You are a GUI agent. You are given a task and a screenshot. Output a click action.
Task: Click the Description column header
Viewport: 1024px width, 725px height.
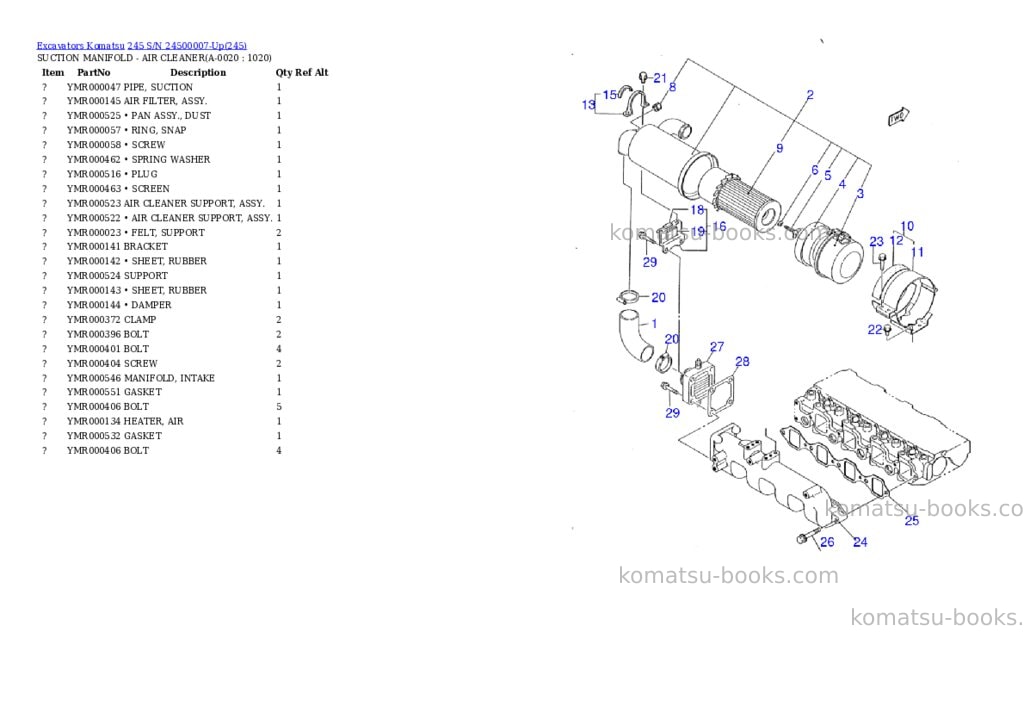click(198, 72)
